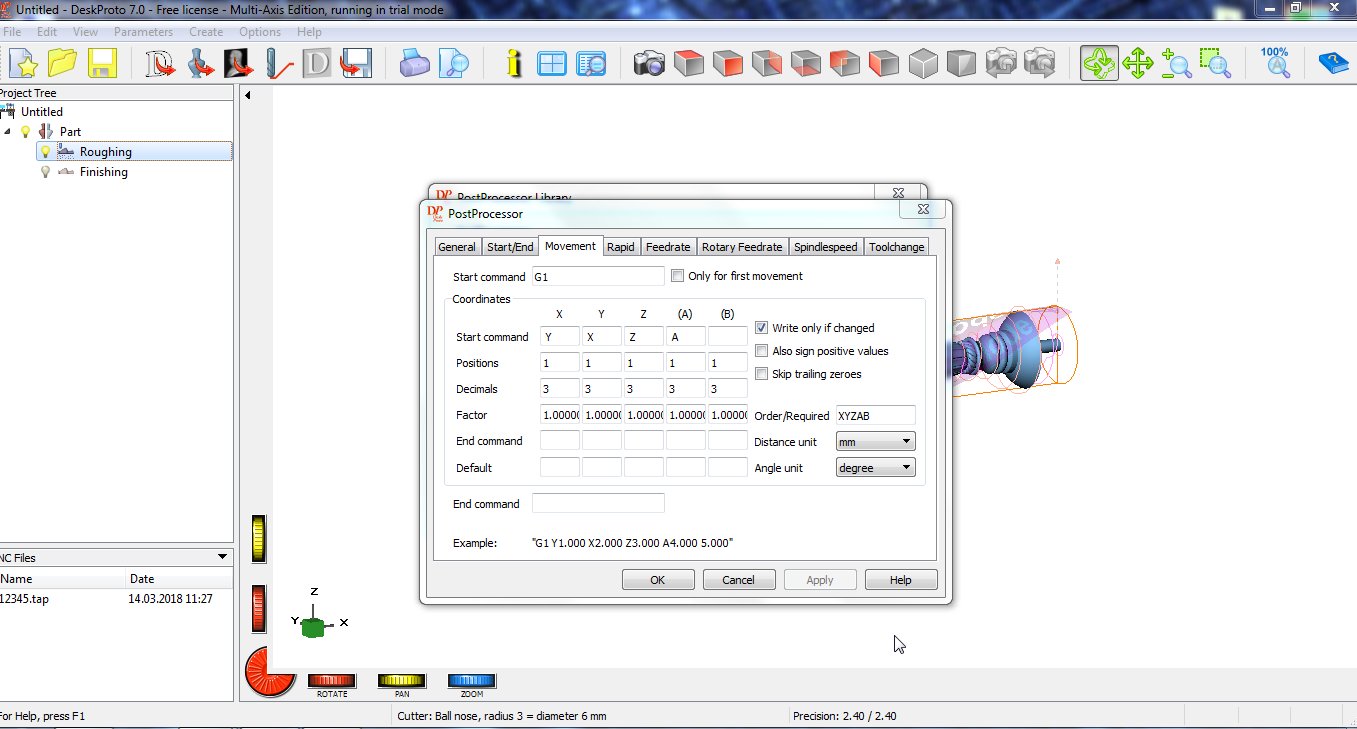This screenshot has width=1357, height=729.
Task: Save the project with the floppy icon
Action: coord(102,64)
